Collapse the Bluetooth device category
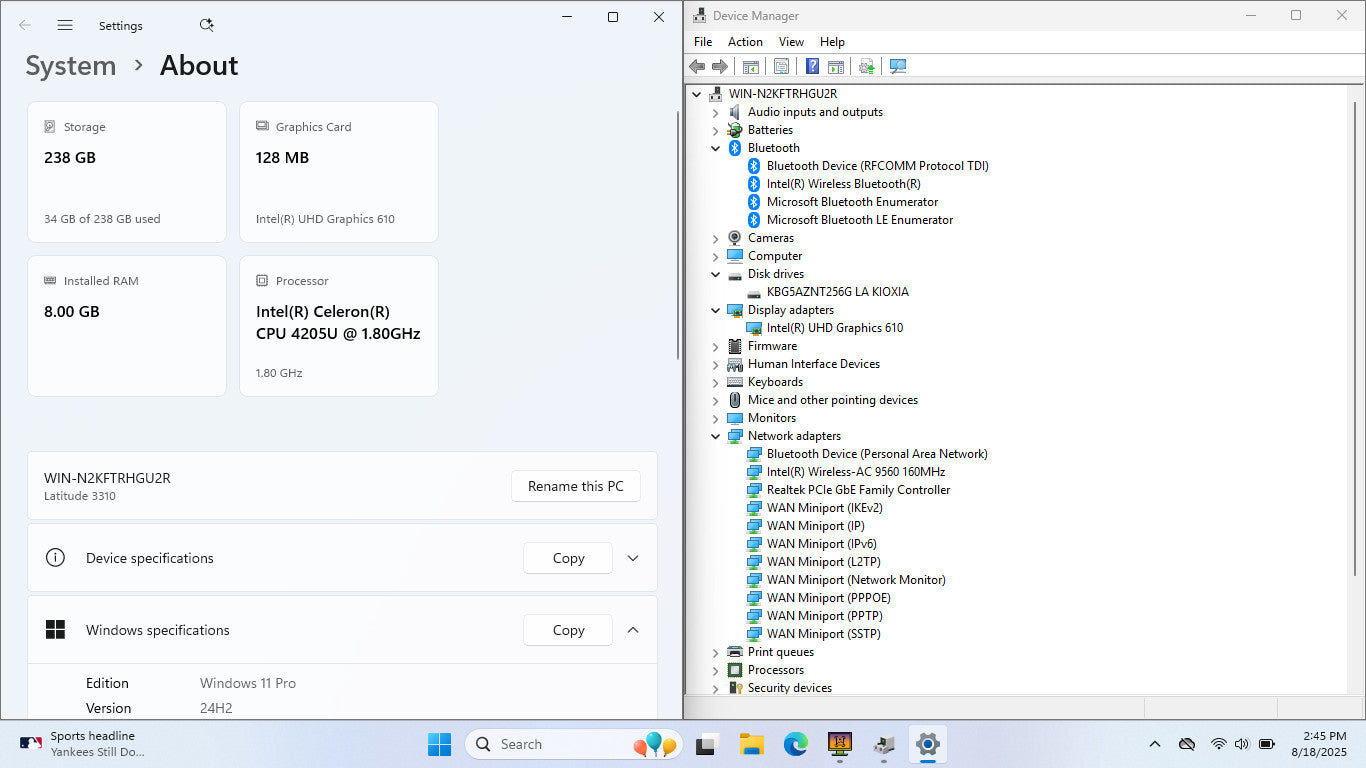This screenshot has width=1366, height=768. pos(716,148)
